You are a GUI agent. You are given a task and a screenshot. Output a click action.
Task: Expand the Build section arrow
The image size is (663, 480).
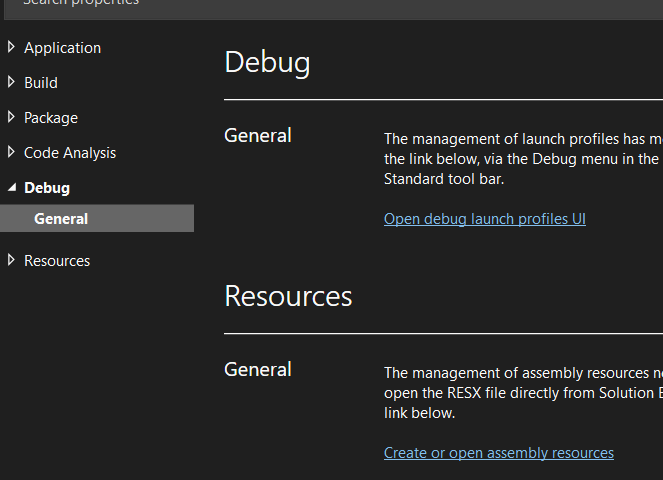click(11, 82)
